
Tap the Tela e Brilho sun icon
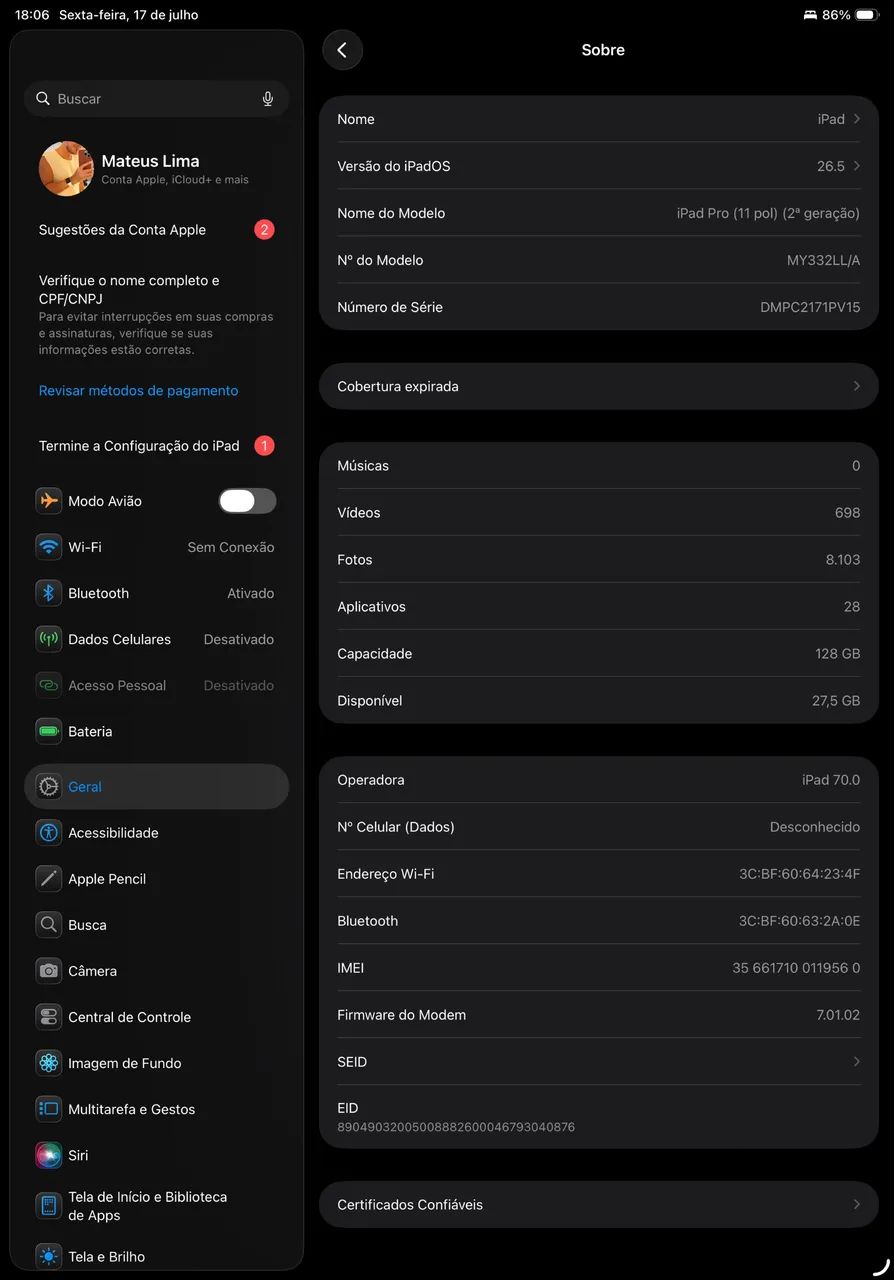tap(49, 1257)
